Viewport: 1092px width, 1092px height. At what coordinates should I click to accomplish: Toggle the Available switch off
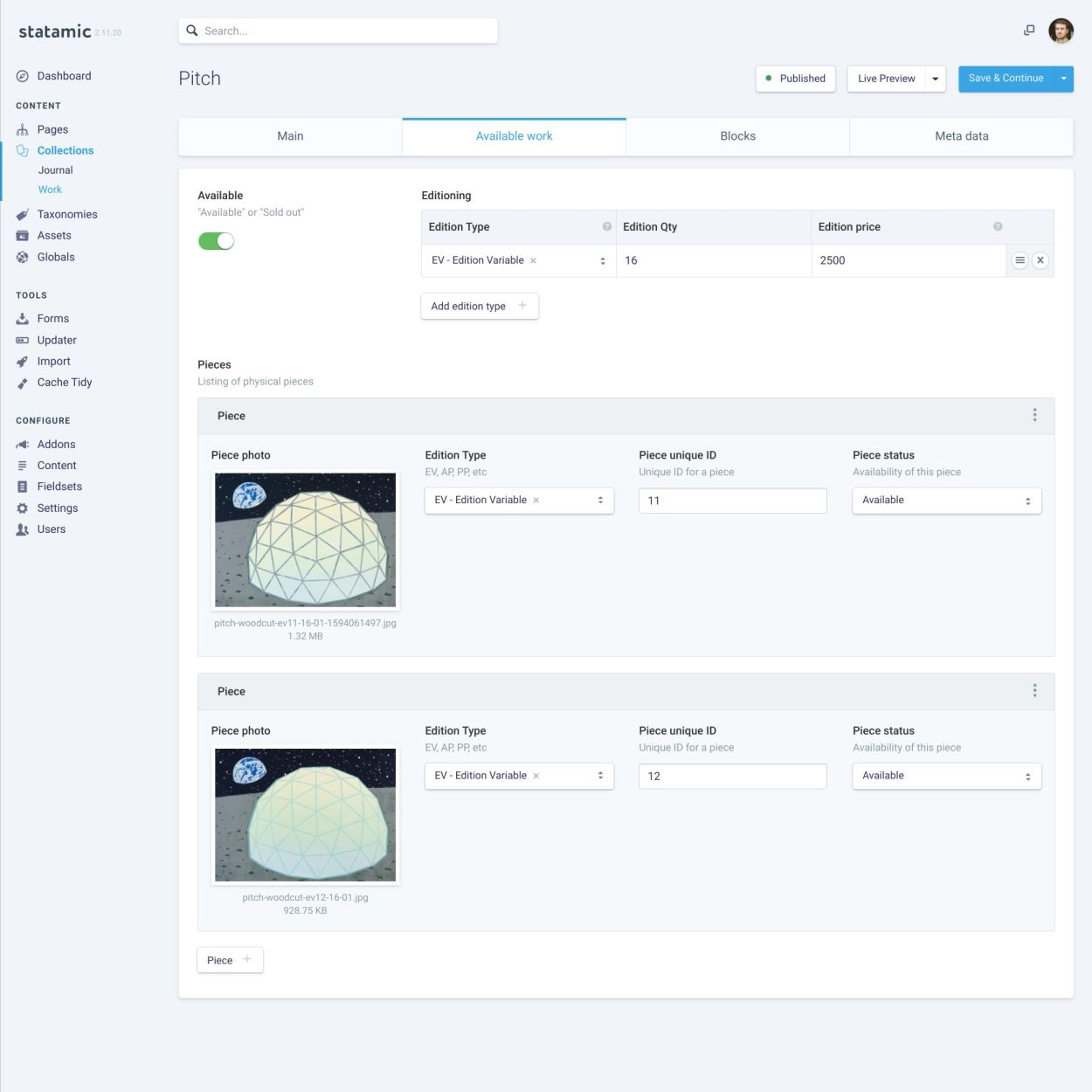[217, 241]
